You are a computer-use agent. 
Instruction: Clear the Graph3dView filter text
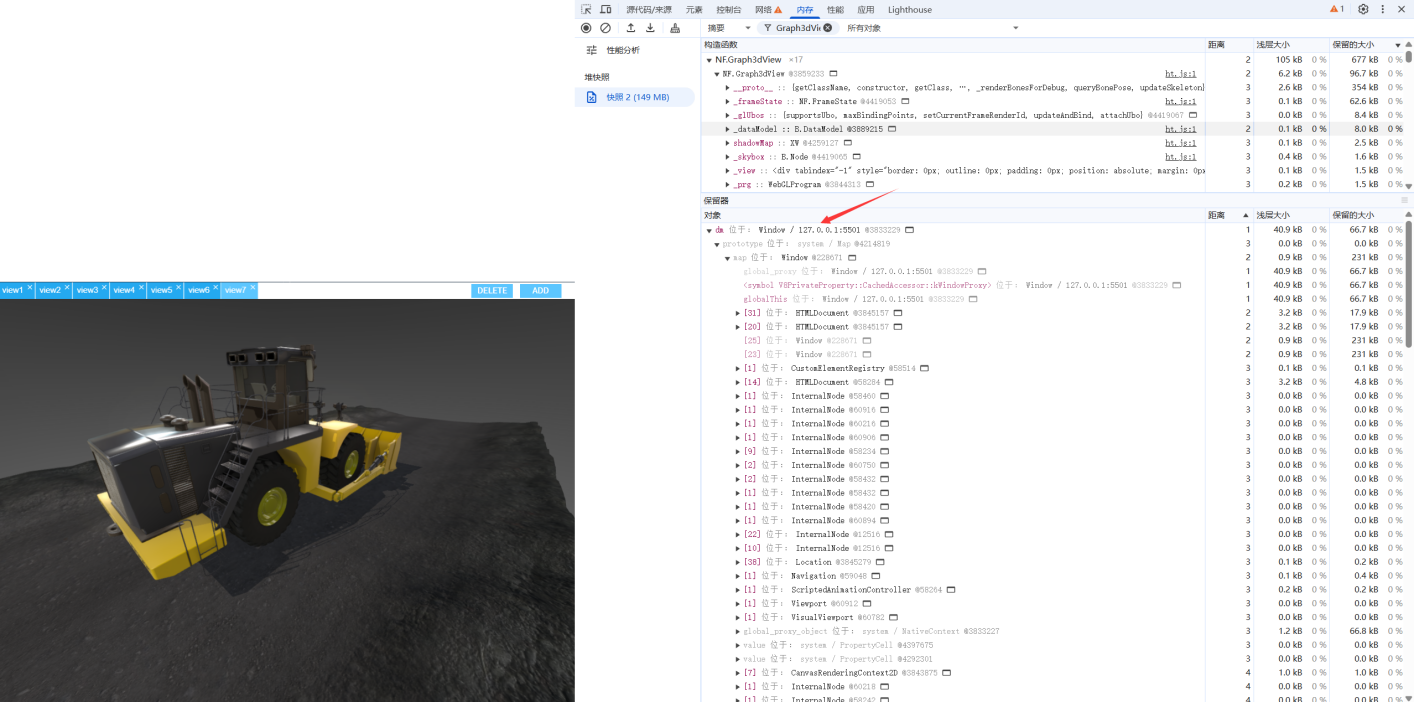[x=827, y=28]
